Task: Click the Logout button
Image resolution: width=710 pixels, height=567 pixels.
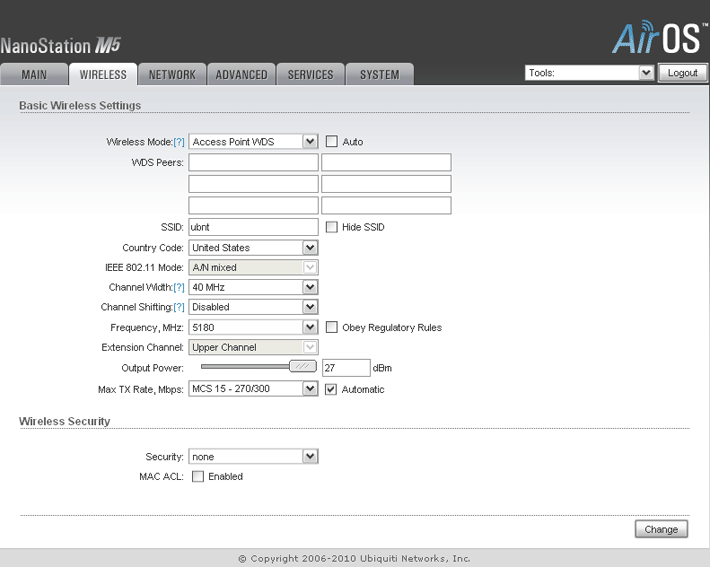Action: (683, 73)
